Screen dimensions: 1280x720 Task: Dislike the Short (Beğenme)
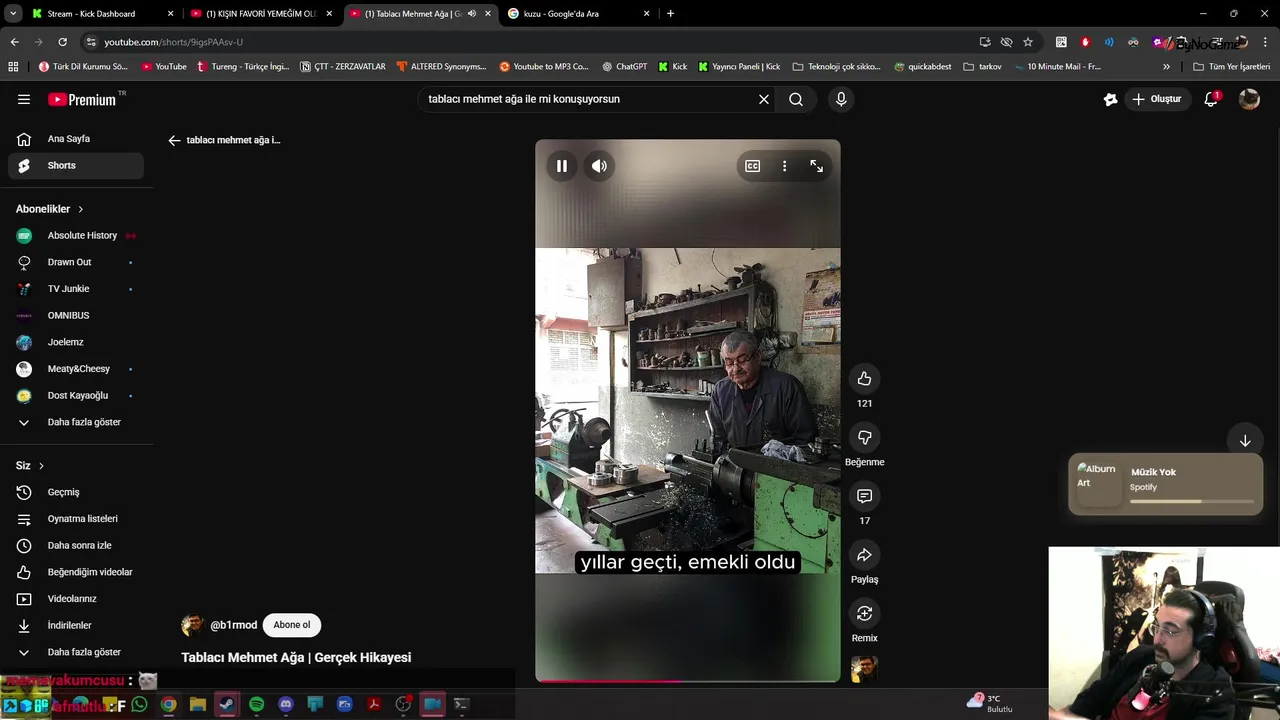pos(865,437)
